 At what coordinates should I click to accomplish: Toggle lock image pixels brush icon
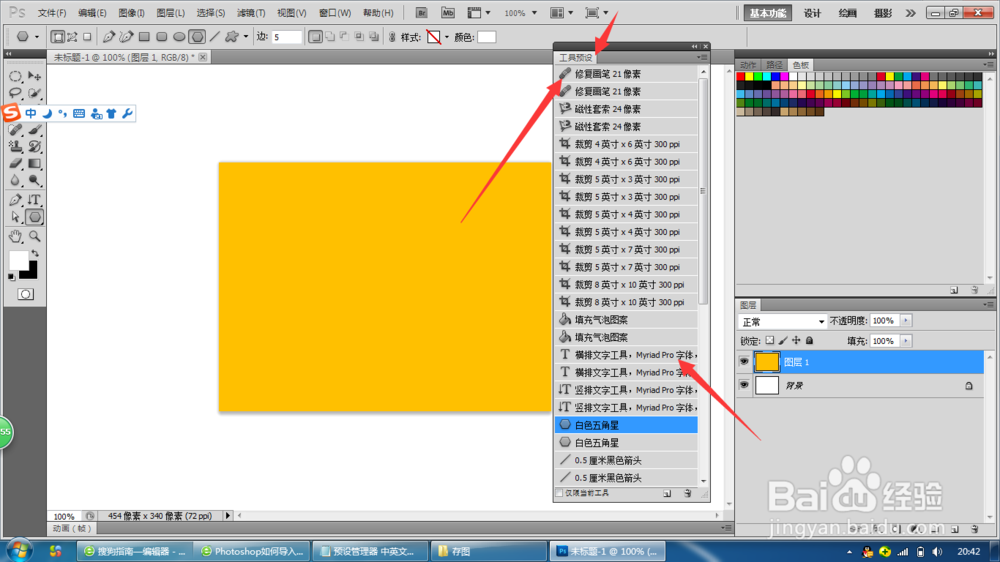(x=783, y=341)
